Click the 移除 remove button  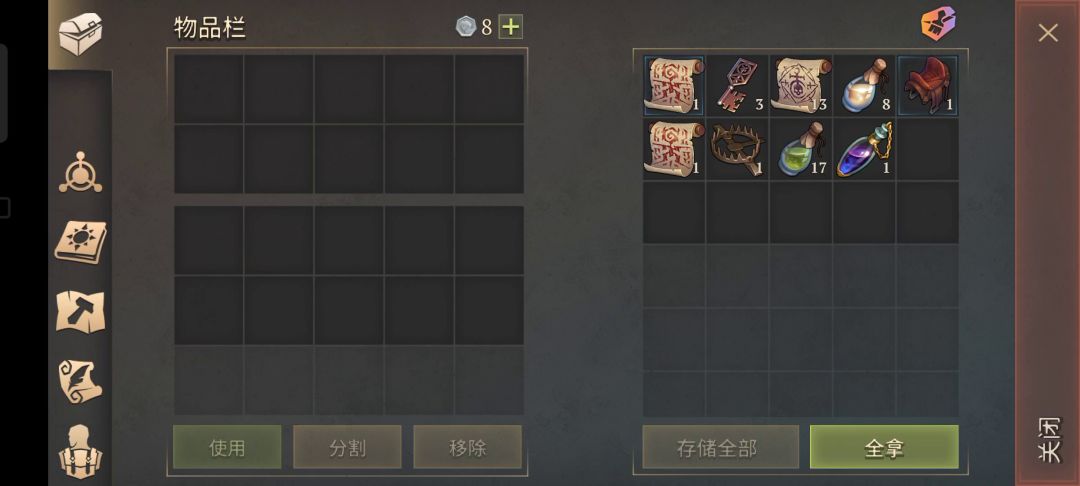coord(468,447)
